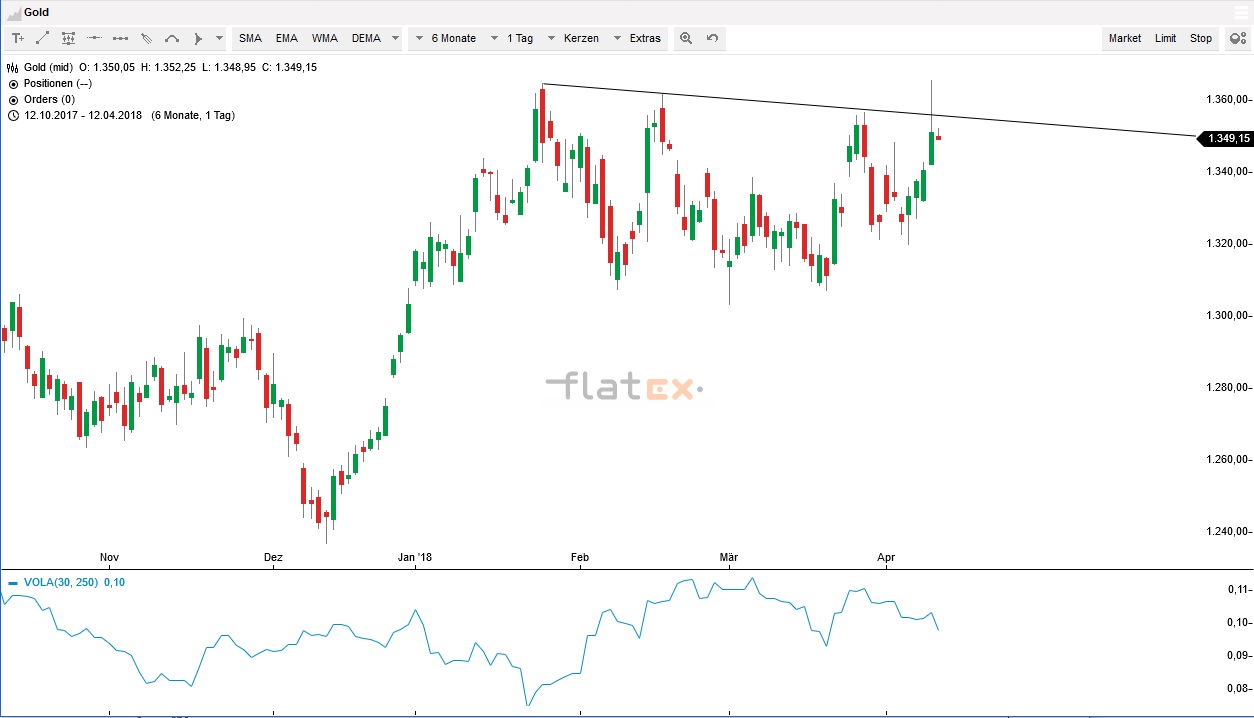Click the 1.240,00 price axis label
Screen dimensions: 1254x718
point(1229,531)
